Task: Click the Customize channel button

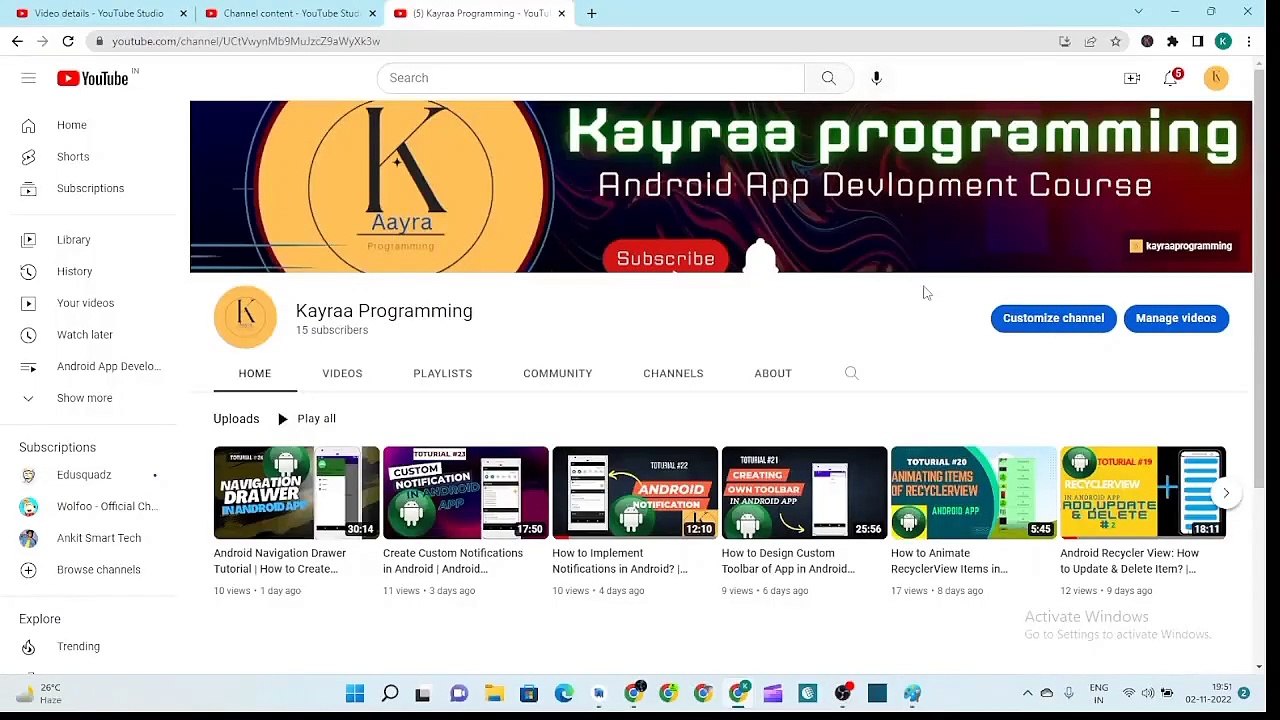Action: [1053, 318]
